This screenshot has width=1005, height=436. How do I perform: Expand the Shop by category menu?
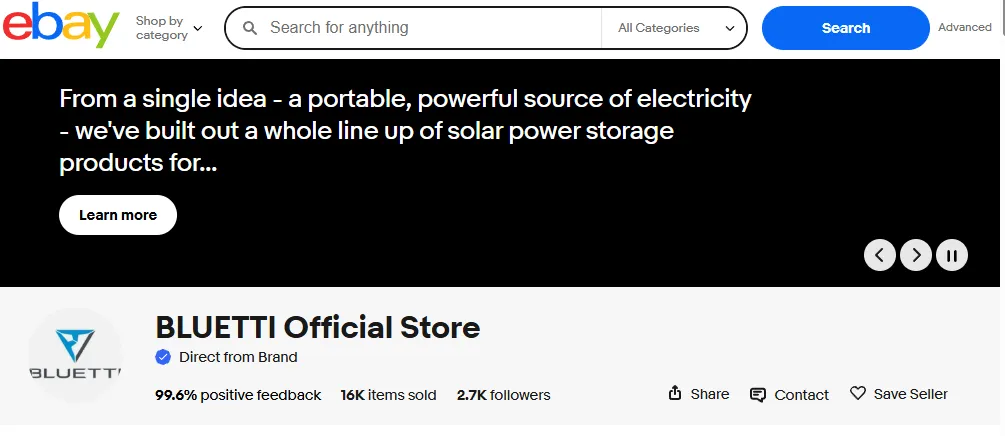[x=168, y=28]
